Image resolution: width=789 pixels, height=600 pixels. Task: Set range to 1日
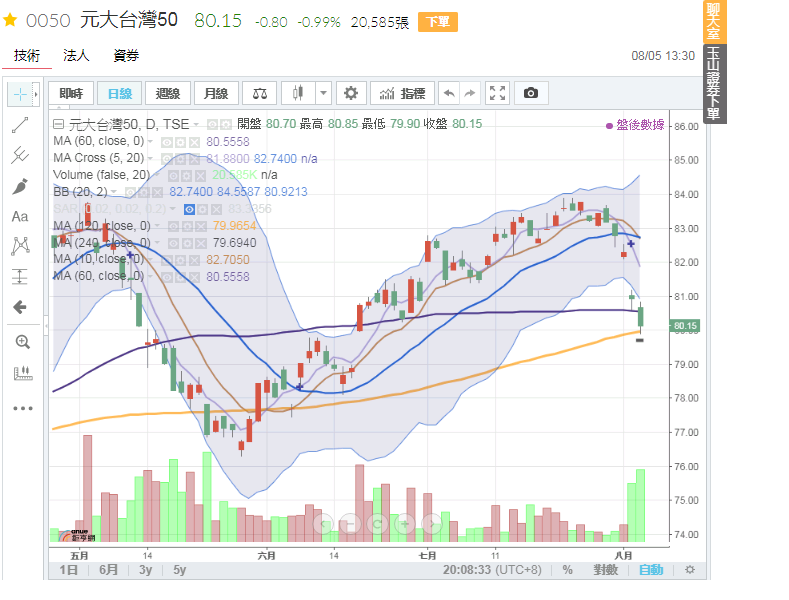pyautogui.click(x=69, y=570)
